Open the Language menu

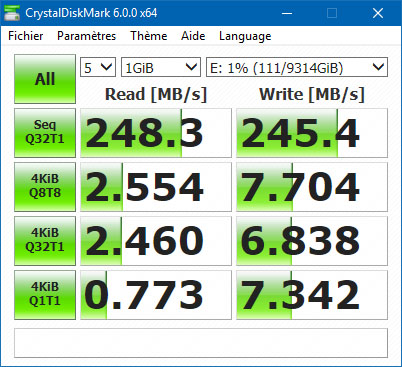245,36
